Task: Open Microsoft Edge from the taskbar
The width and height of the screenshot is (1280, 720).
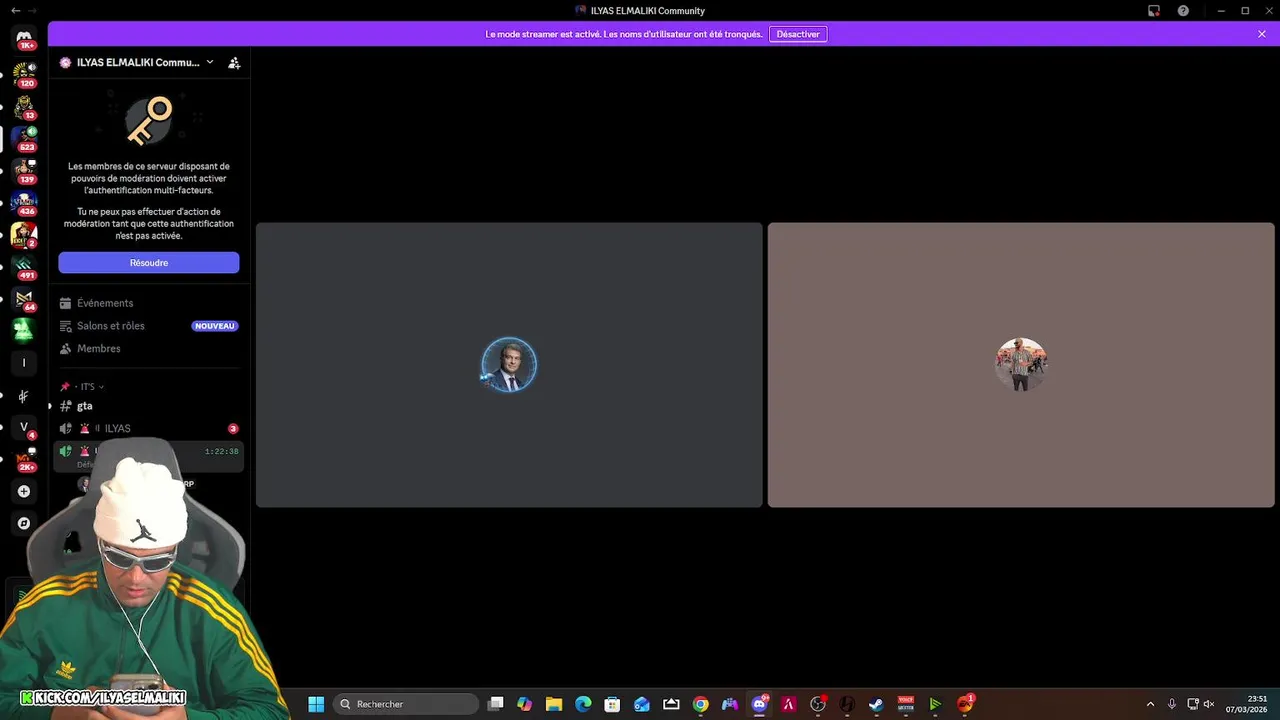Action: pos(583,704)
